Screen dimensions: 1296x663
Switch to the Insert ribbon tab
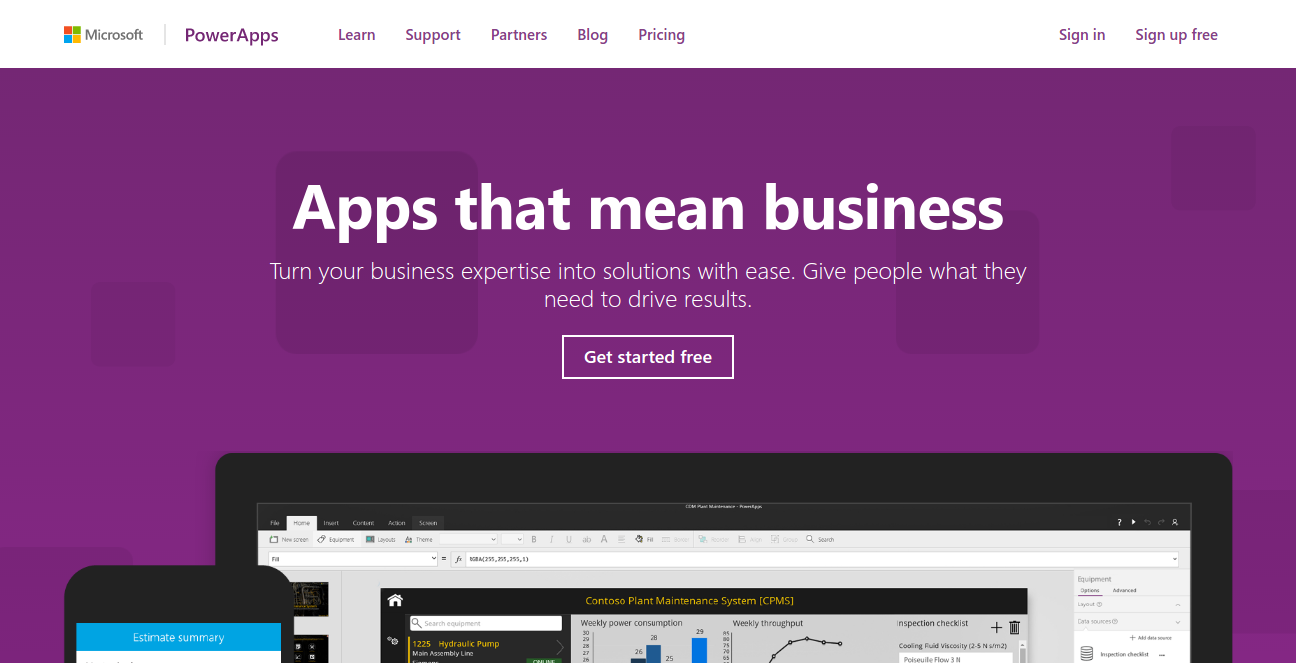tap(331, 523)
